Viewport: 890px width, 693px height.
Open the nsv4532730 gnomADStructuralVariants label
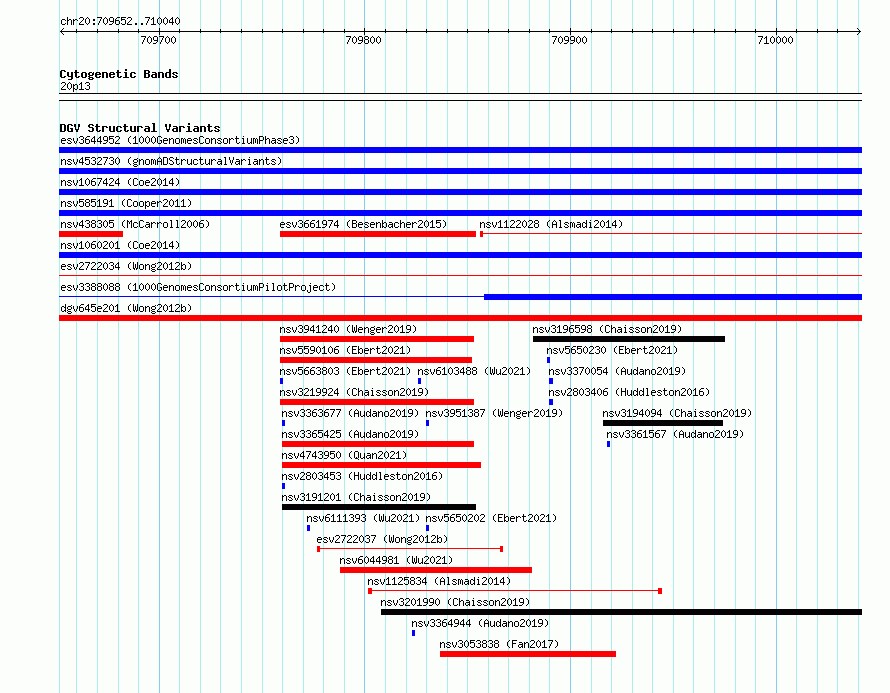tap(171, 161)
